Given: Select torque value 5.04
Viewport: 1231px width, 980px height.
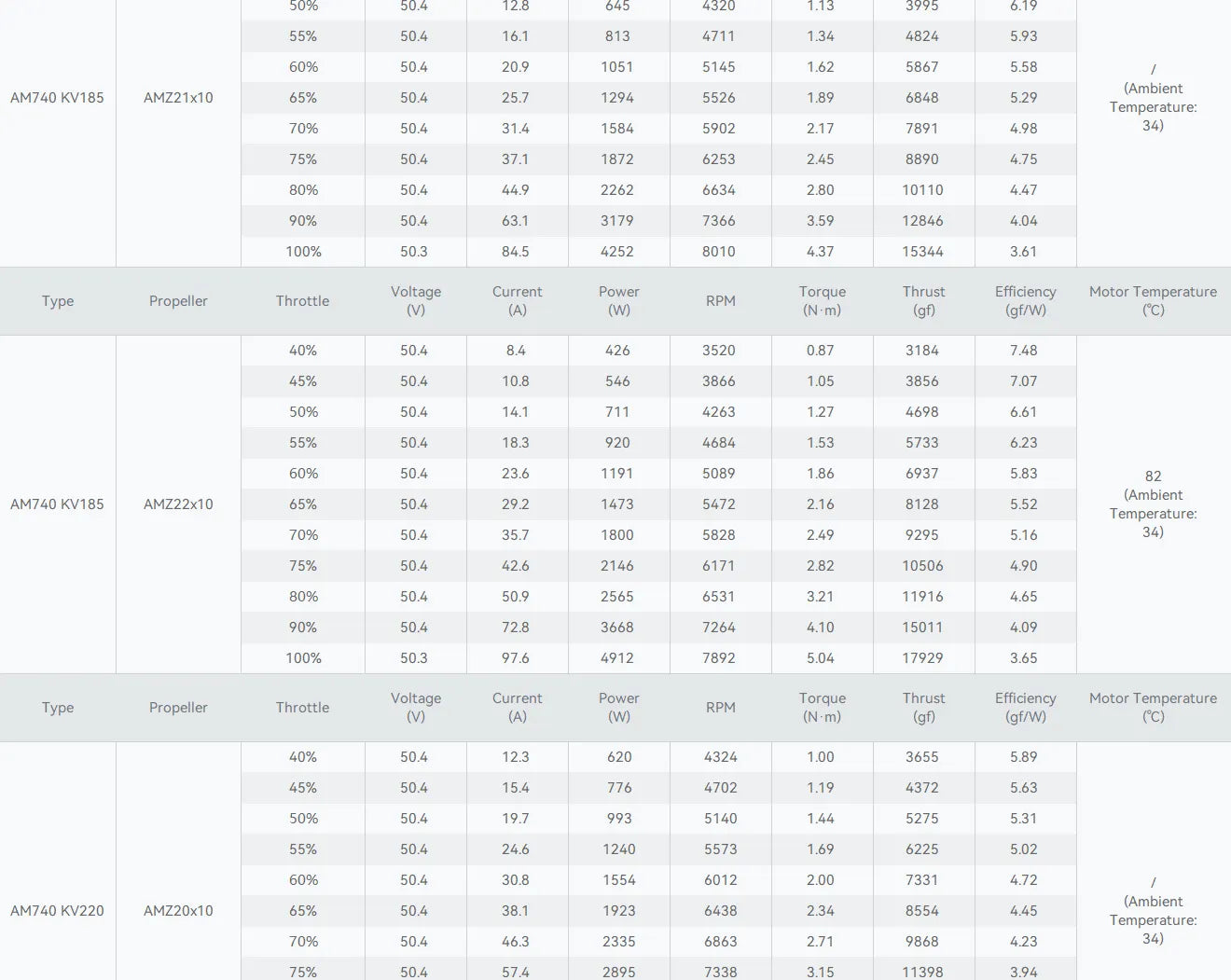Looking at the screenshot, I should pos(821,658).
